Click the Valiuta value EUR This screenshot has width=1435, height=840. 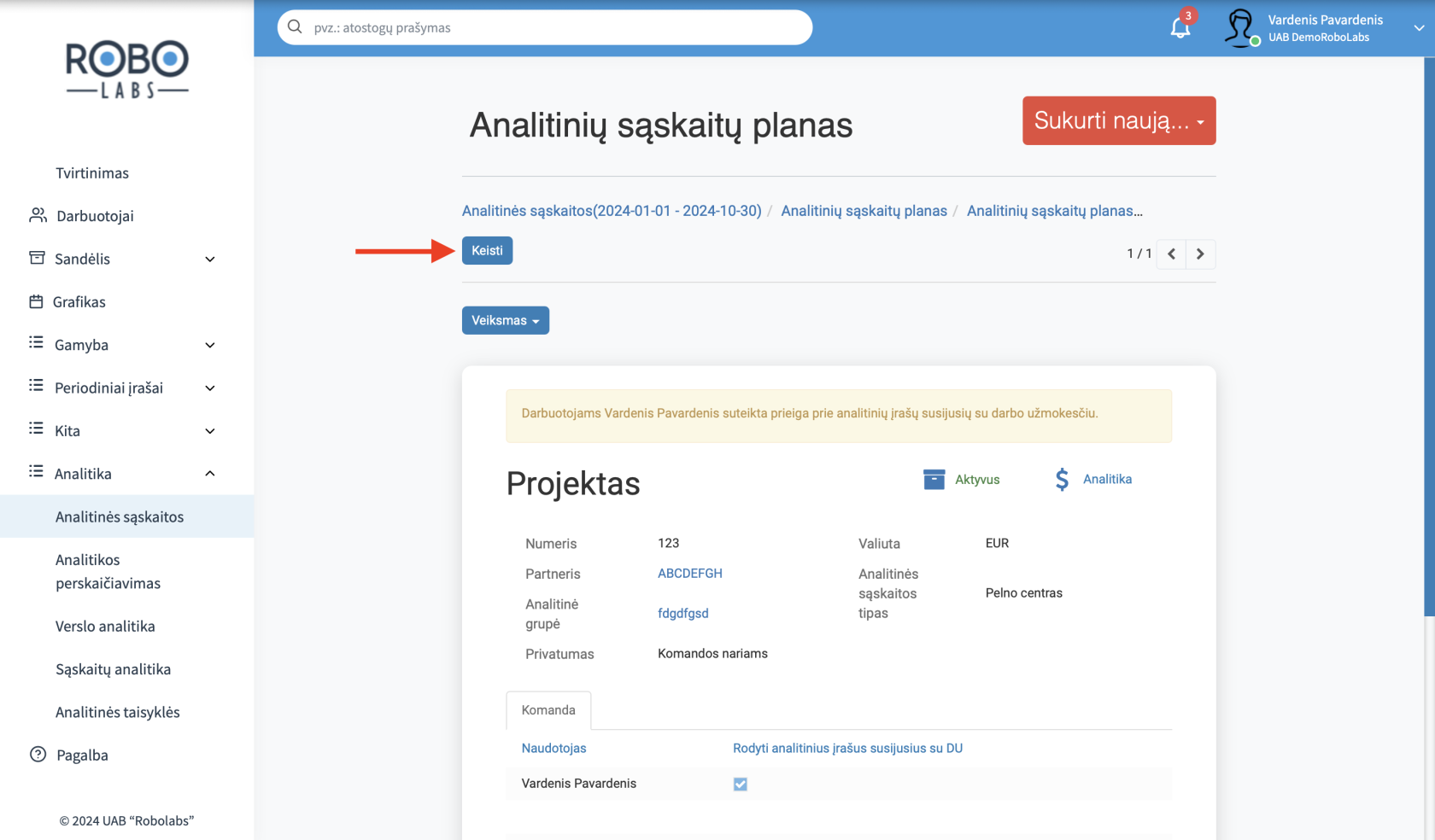[997, 543]
